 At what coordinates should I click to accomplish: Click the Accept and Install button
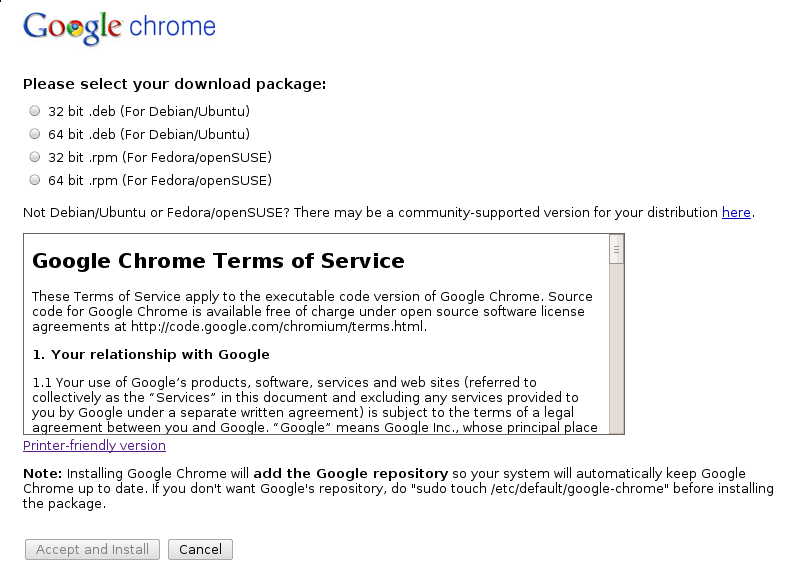[93, 550]
